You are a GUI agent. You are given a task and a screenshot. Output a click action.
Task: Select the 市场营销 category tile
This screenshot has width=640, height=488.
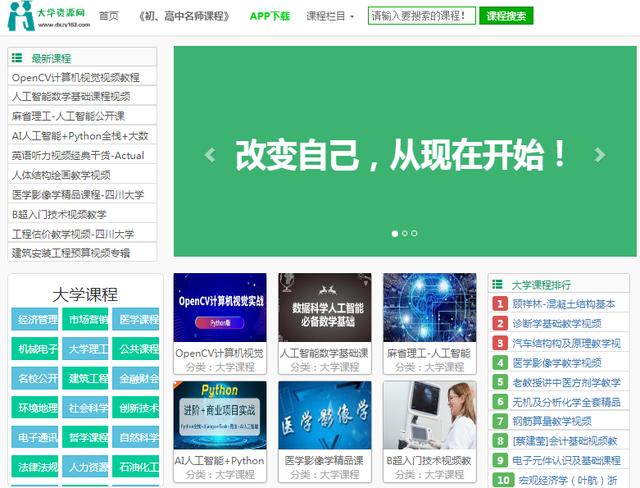coord(85,319)
